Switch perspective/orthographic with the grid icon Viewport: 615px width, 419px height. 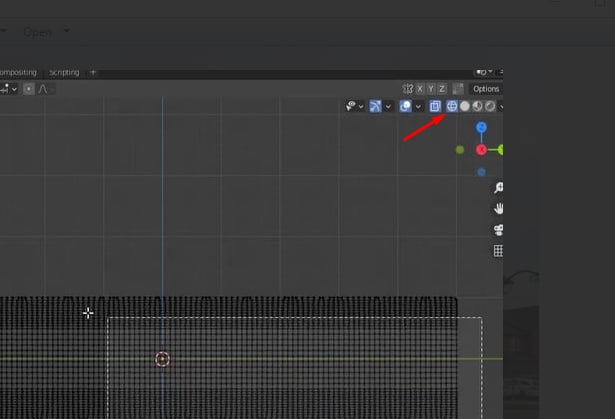coord(499,251)
